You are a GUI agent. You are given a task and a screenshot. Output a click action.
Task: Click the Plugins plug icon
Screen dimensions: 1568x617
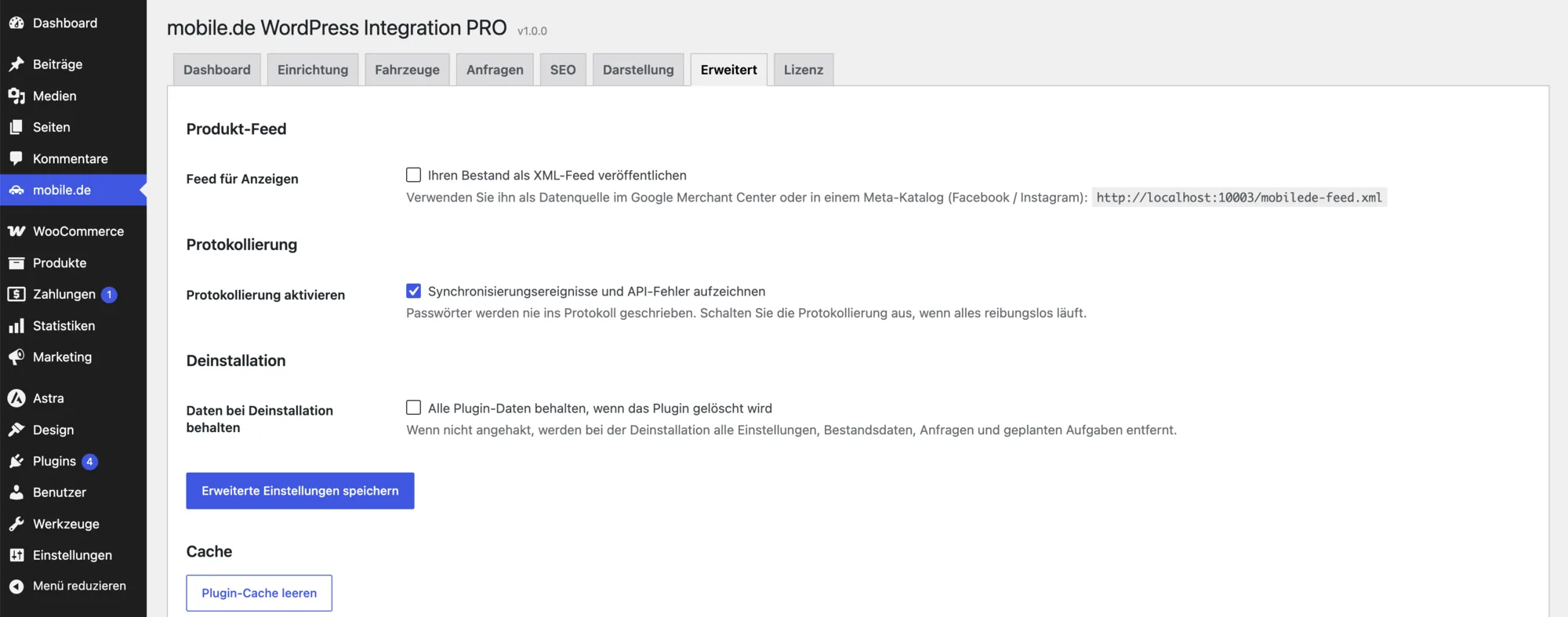click(16, 461)
